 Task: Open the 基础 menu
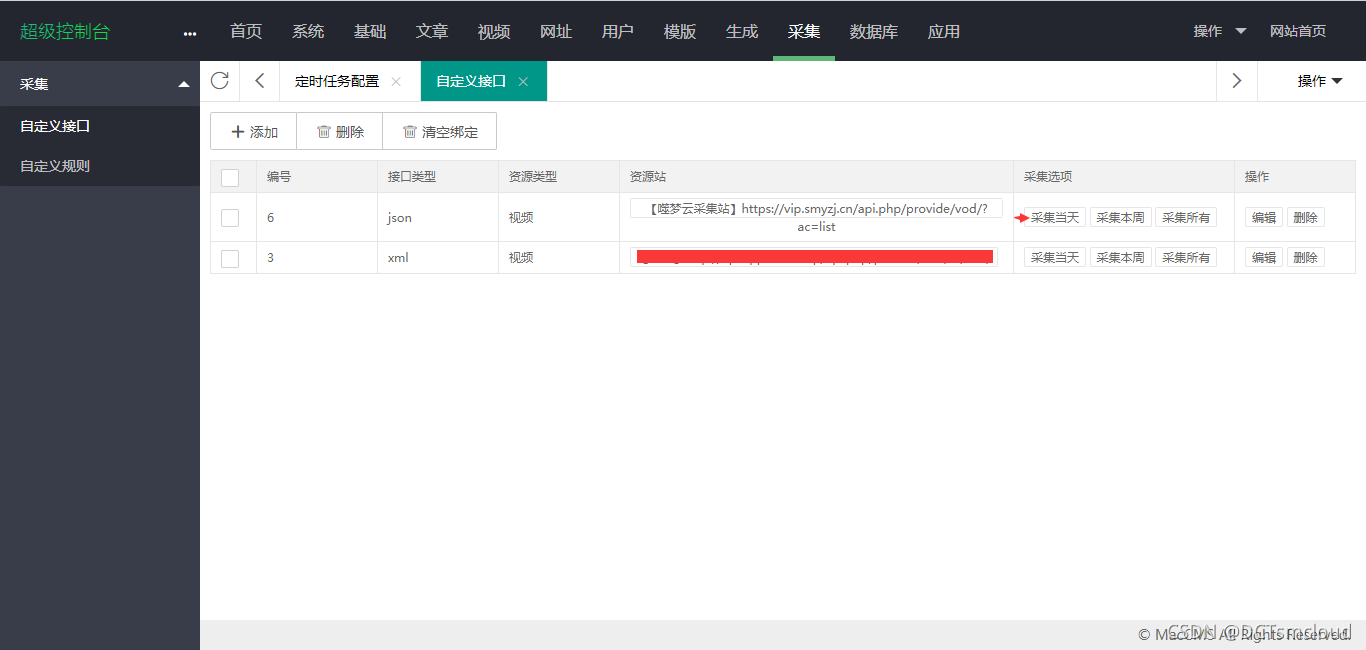point(370,31)
